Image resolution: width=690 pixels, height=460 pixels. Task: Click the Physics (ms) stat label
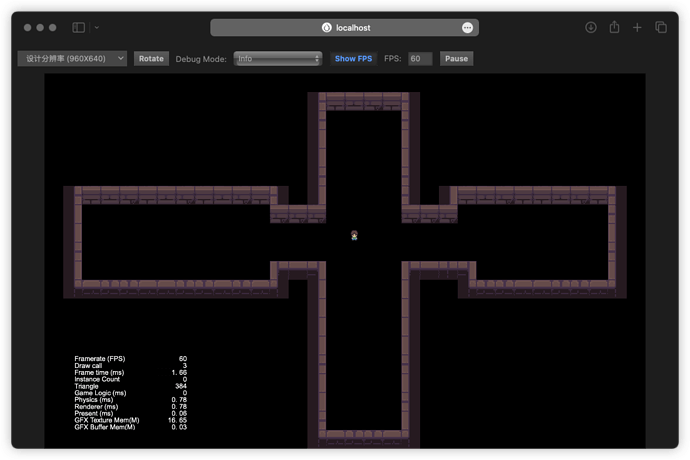94,400
